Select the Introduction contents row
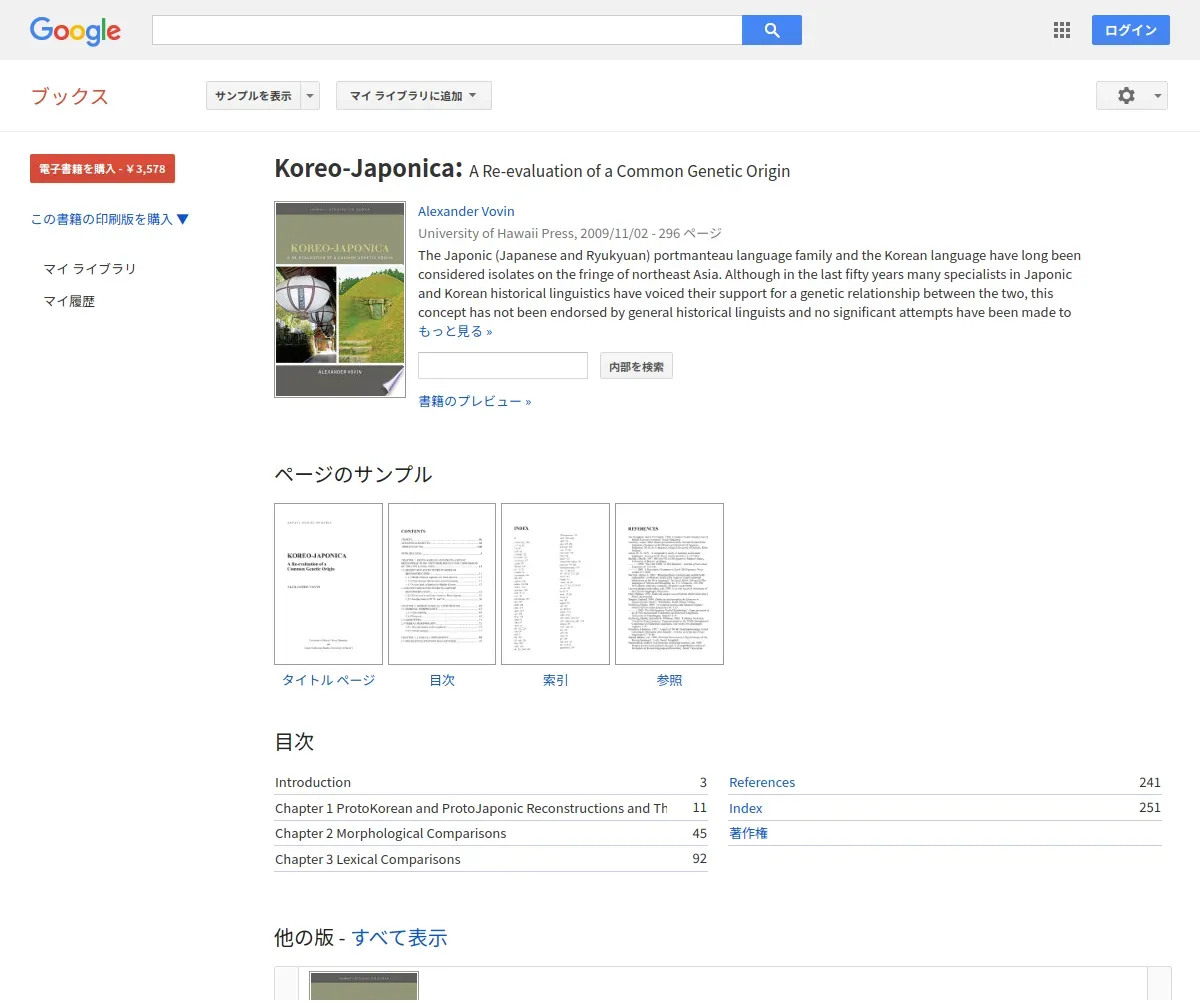This screenshot has width=1200, height=1003. [x=491, y=783]
